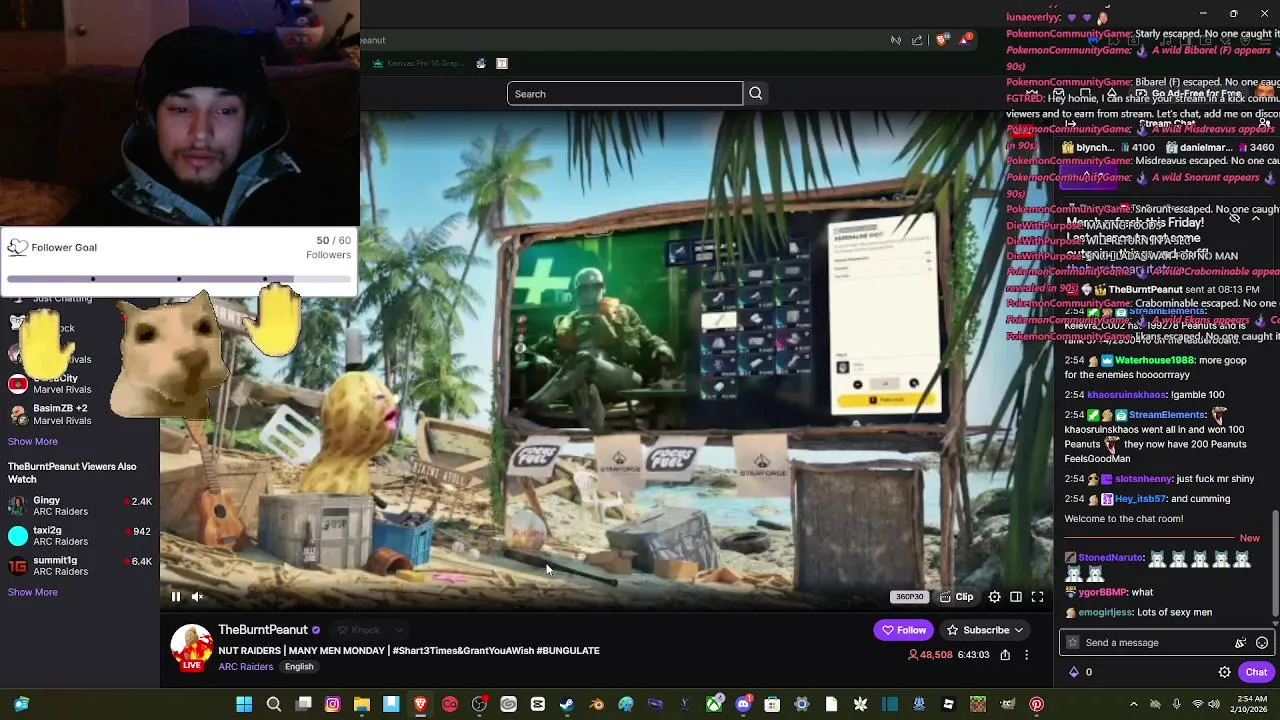Open the ARC Raiders category link

pos(246,667)
